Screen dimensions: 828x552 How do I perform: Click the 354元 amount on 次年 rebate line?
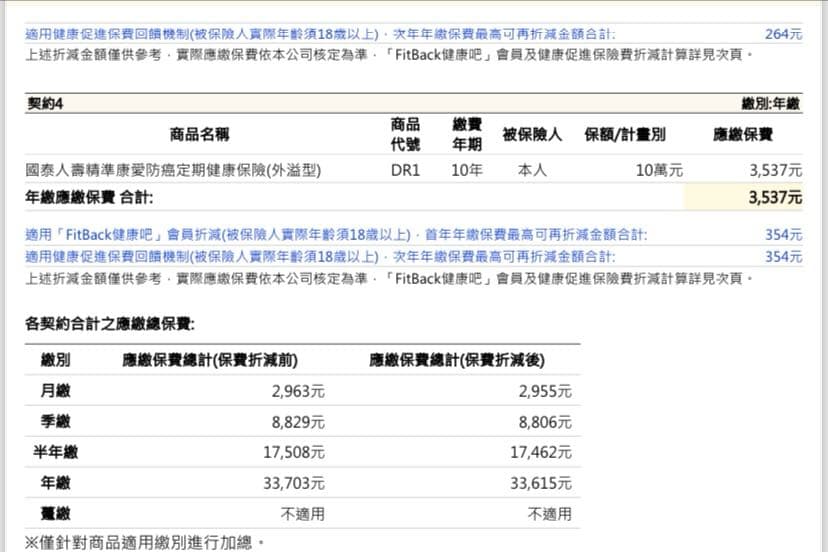click(783, 257)
